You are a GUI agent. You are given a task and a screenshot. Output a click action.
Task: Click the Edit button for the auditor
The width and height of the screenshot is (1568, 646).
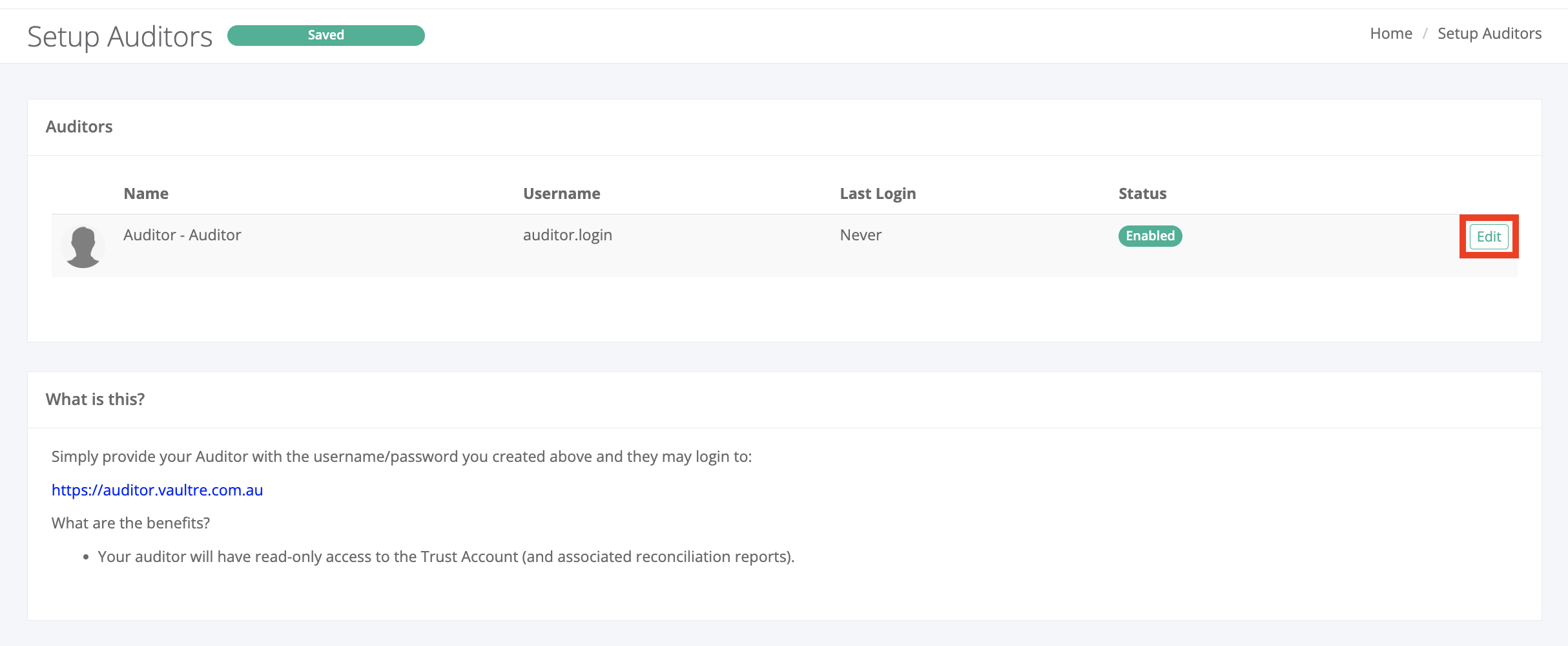click(x=1489, y=237)
